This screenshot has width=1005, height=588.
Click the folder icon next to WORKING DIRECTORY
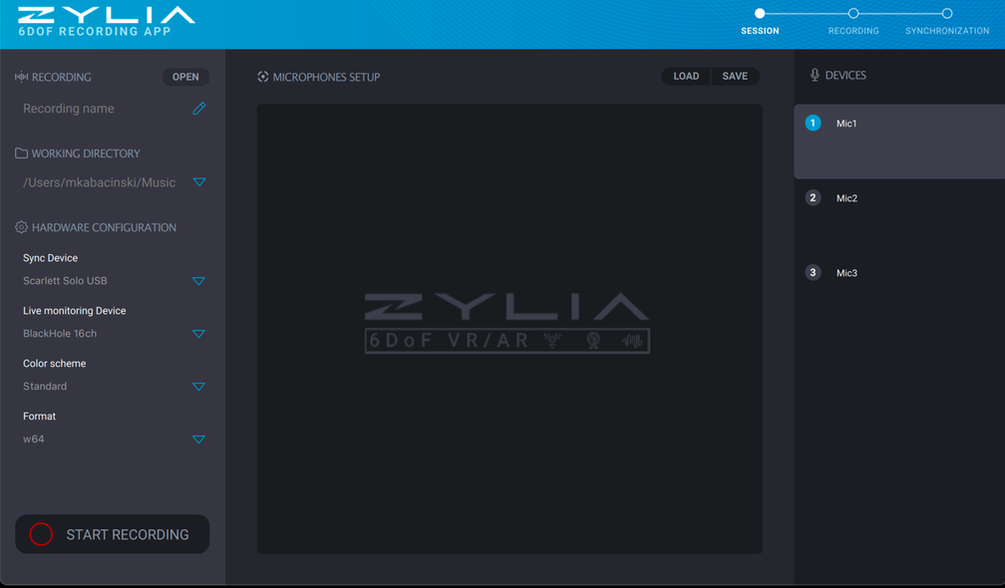pos(21,153)
